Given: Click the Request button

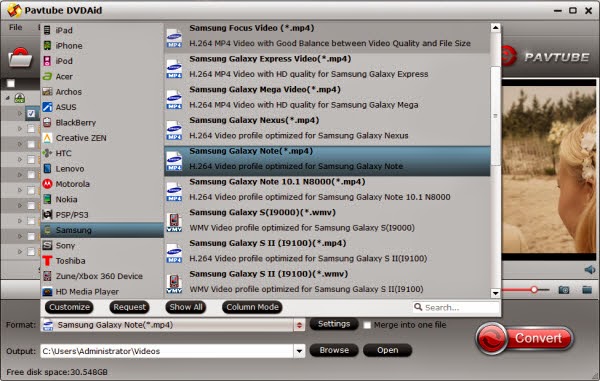Looking at the screenshot, I should 129,307.
